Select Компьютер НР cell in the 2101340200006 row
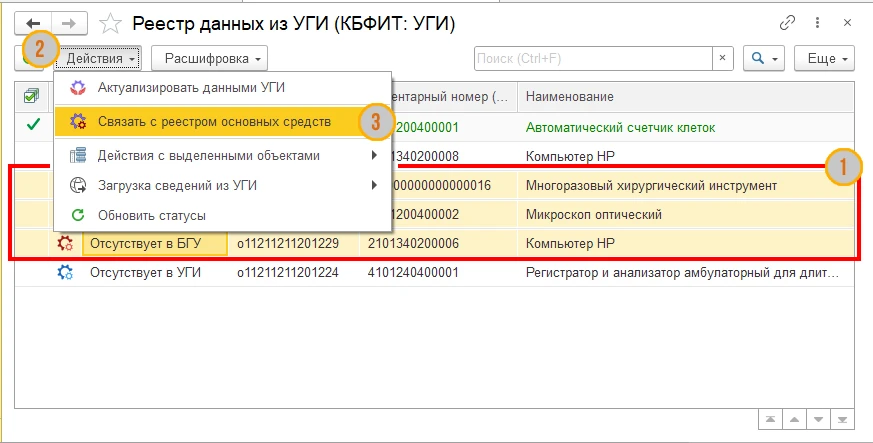Image resolution: width=873 pixels, height=443 pixels. pyautogui.click(x=685, y=243)
